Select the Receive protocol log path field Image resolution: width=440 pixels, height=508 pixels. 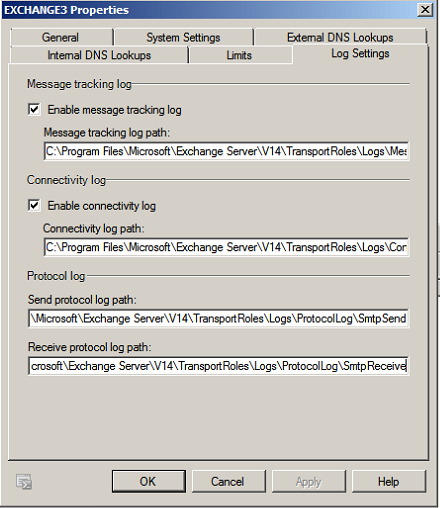pyautogui.click(x=219, y=366)
